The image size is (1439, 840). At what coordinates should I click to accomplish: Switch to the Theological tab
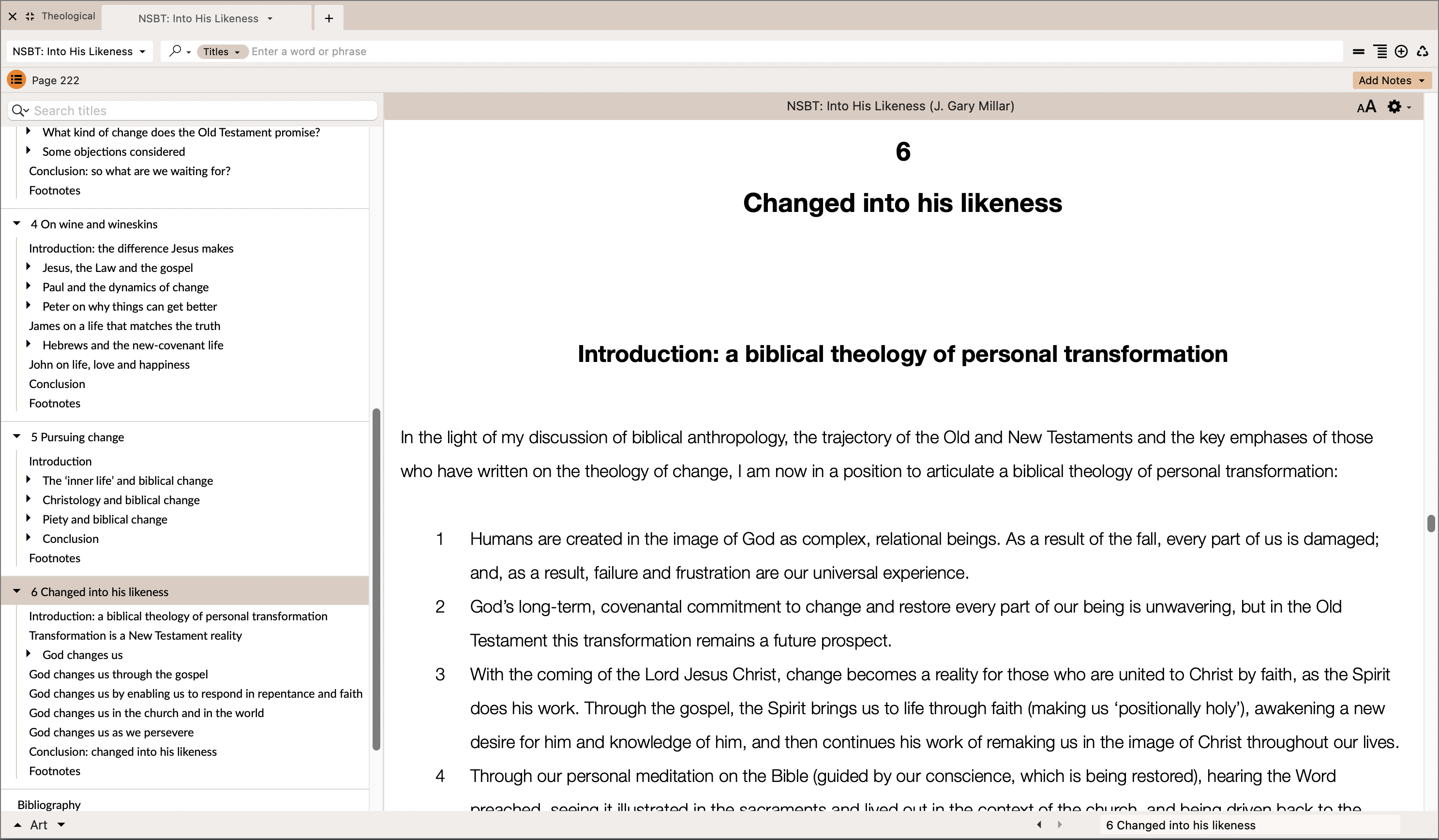click(68, 16)
